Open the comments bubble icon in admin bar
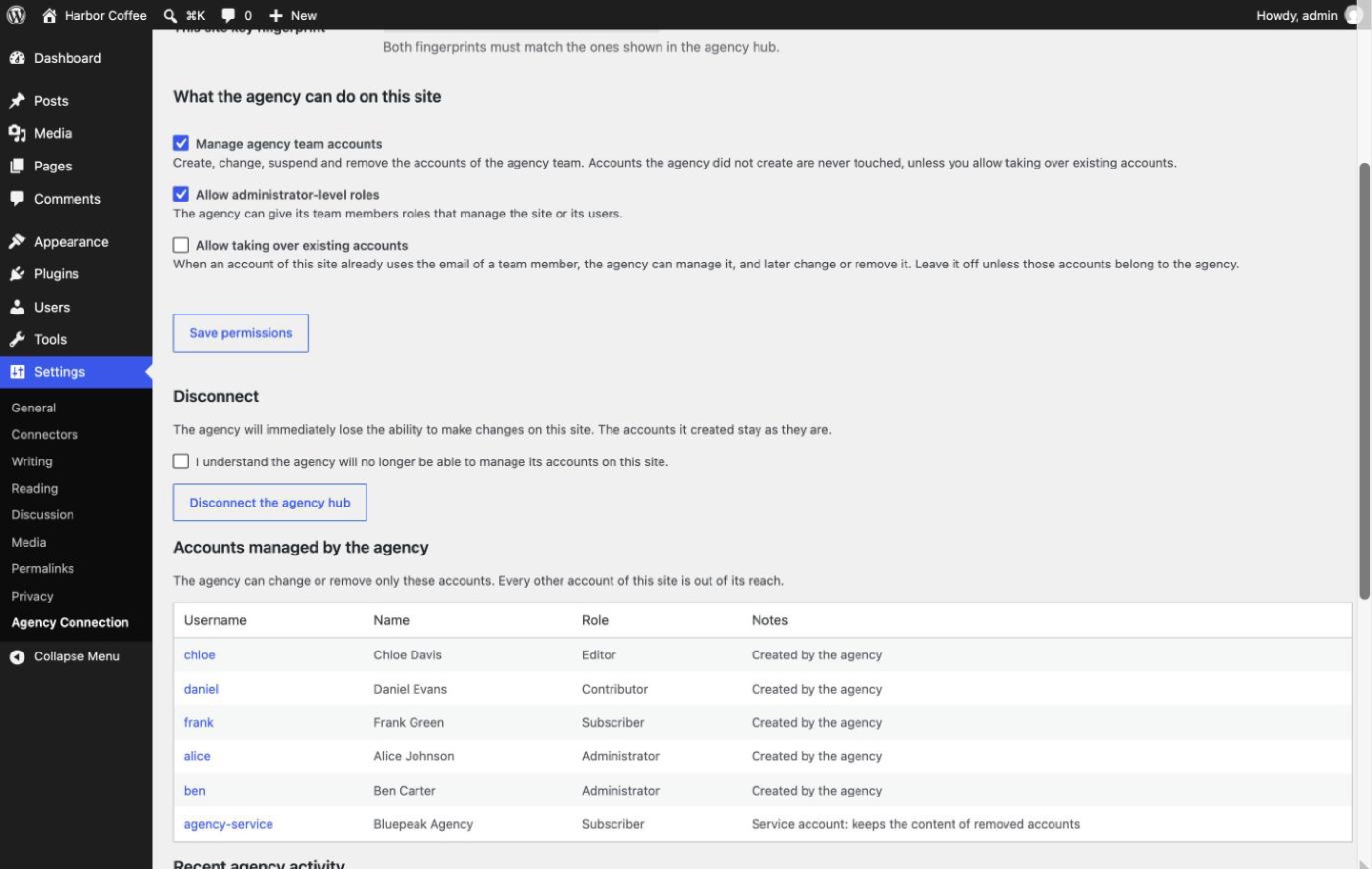The image size is (1372, 869). click(x=228, y=15)
